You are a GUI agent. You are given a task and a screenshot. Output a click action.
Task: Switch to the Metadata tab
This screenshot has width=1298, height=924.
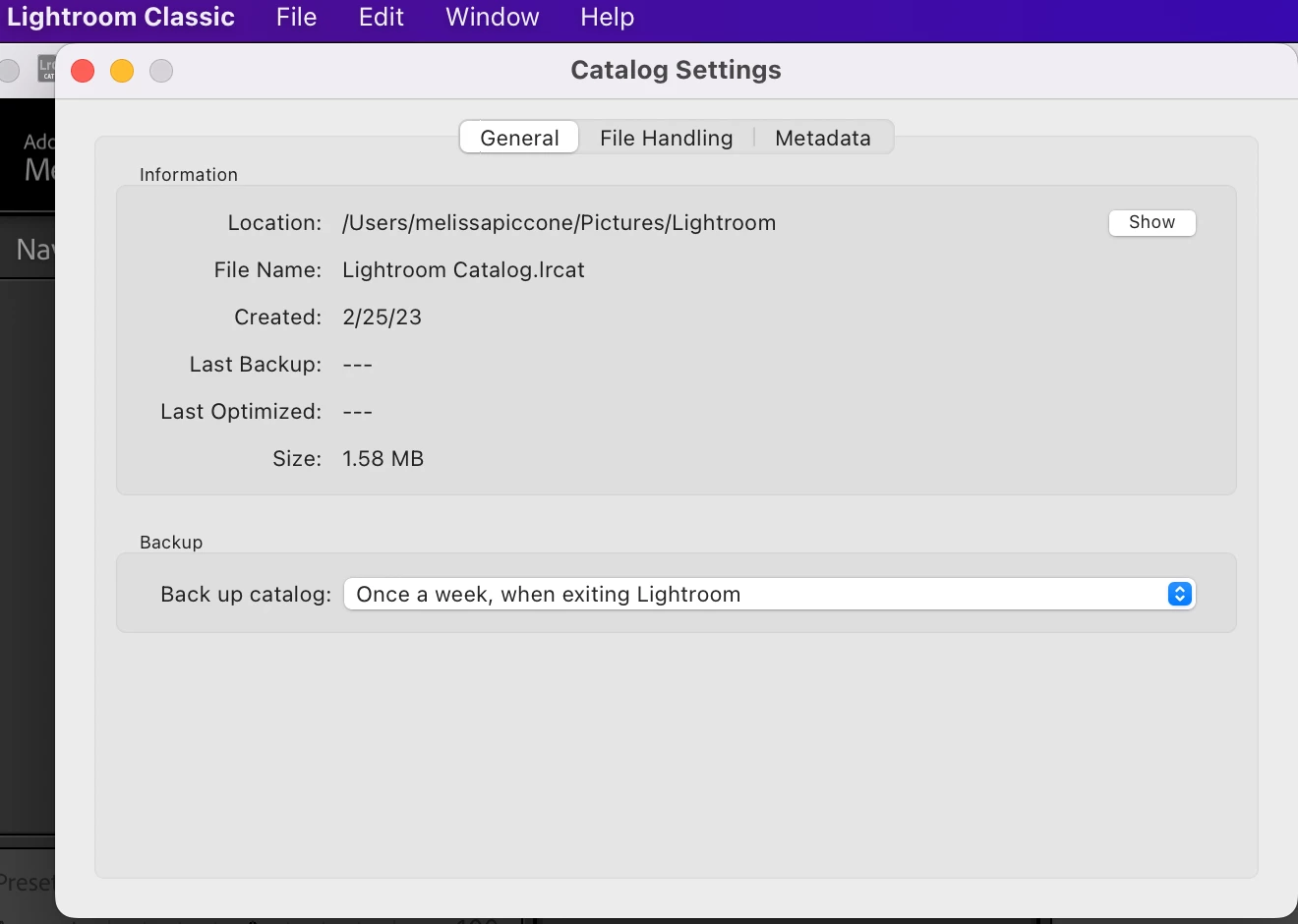823,138
